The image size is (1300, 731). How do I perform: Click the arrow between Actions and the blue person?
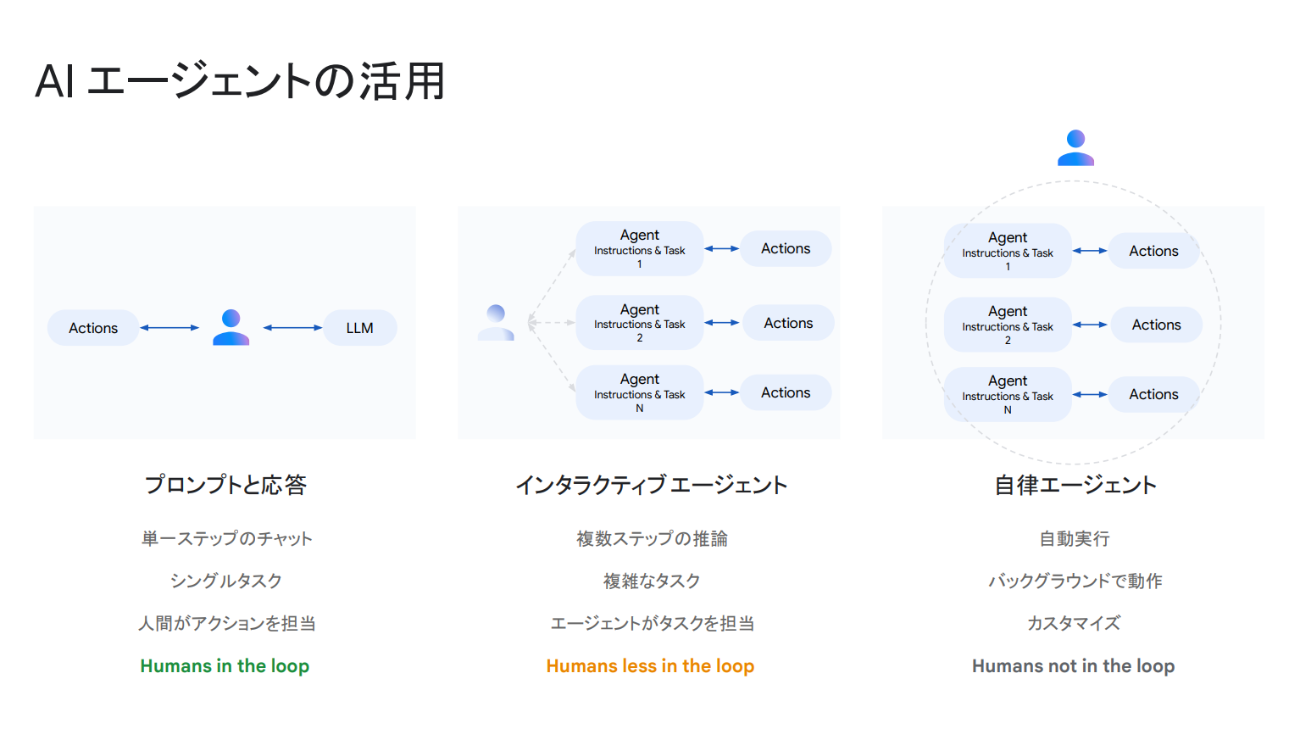coord(170,327)
